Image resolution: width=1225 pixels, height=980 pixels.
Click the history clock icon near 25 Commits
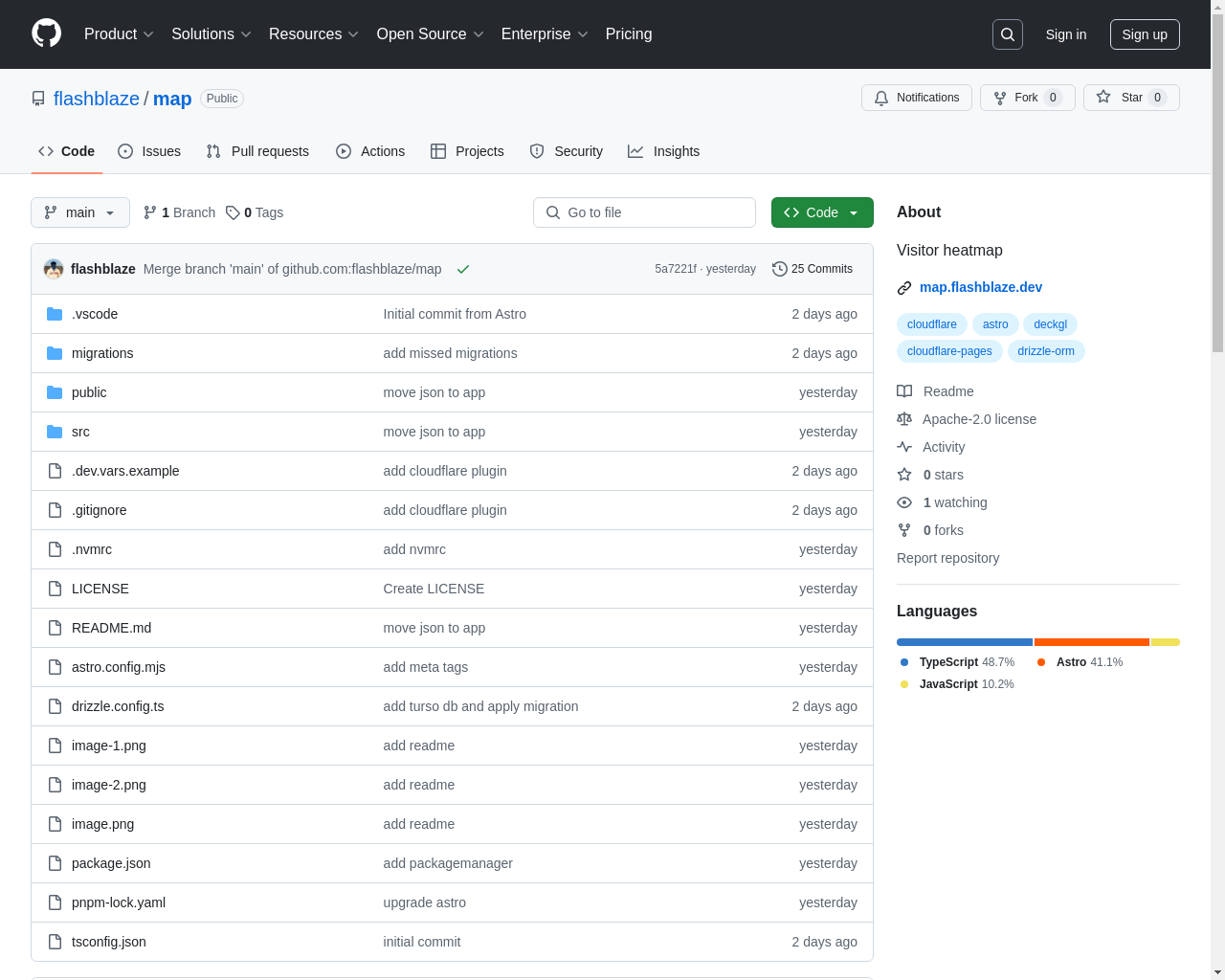click(780, 269)
